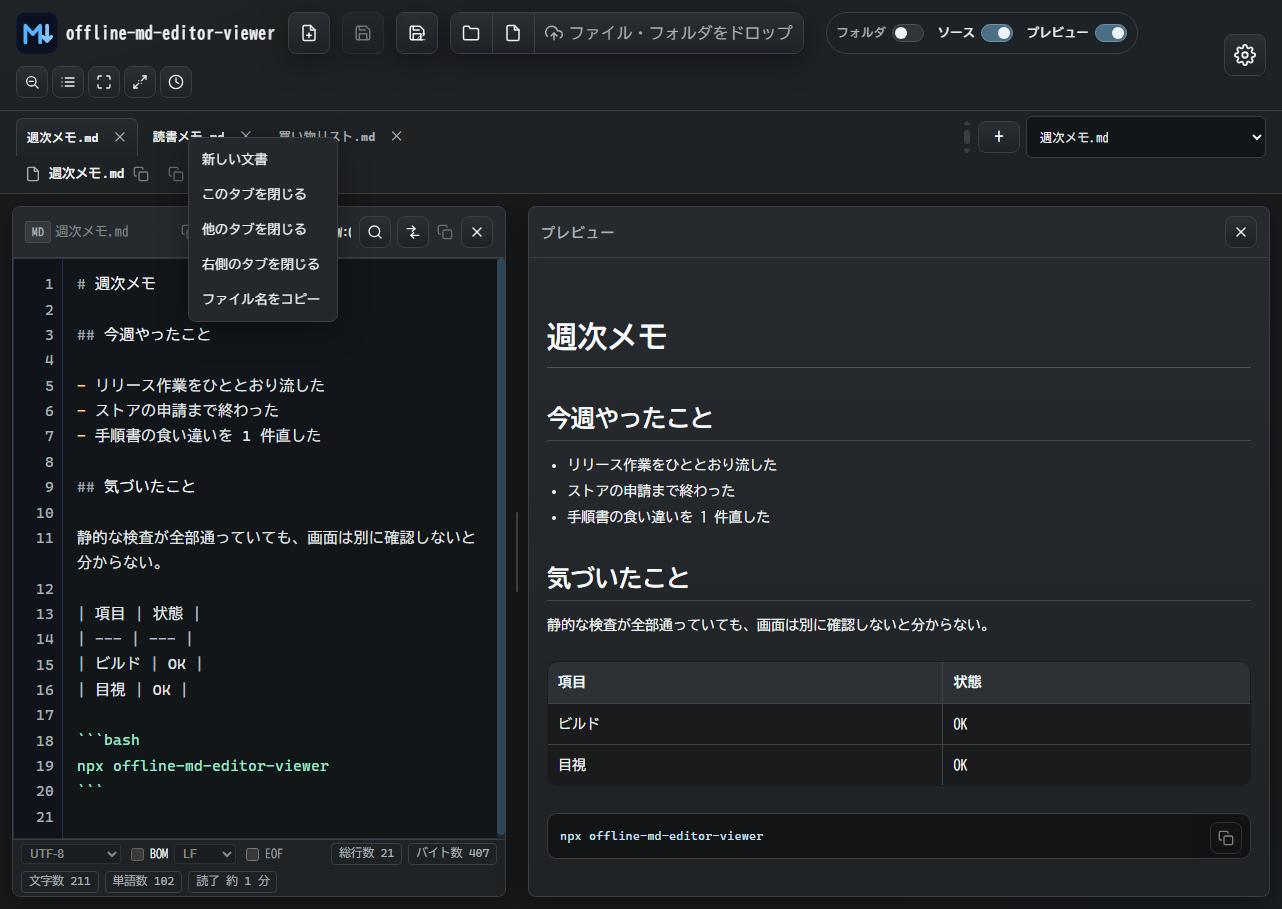Screen dimensions: 1282x909
Task: Copy source with the editor header copy icon
Action: 445,232
